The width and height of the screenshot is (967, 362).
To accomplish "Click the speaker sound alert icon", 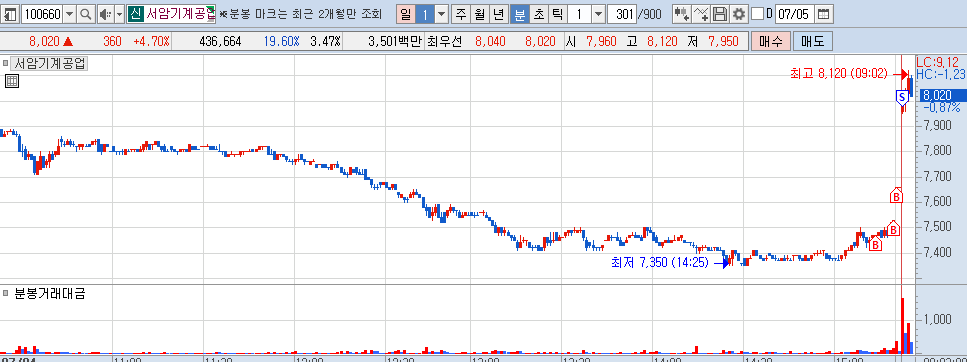I will 105,14.
